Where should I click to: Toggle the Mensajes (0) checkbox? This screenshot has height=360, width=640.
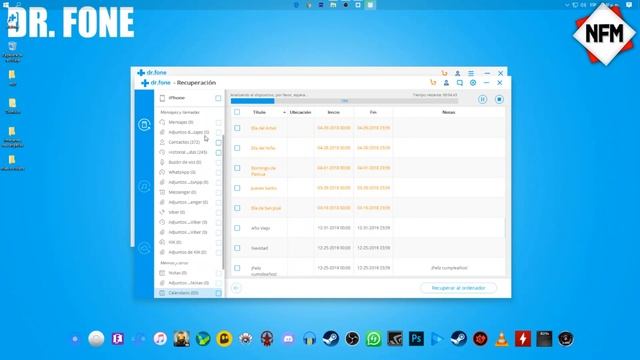click(218, 122)
